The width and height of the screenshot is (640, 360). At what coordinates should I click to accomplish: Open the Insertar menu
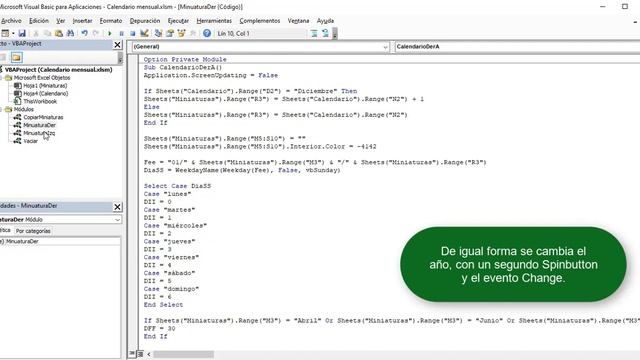82,21
